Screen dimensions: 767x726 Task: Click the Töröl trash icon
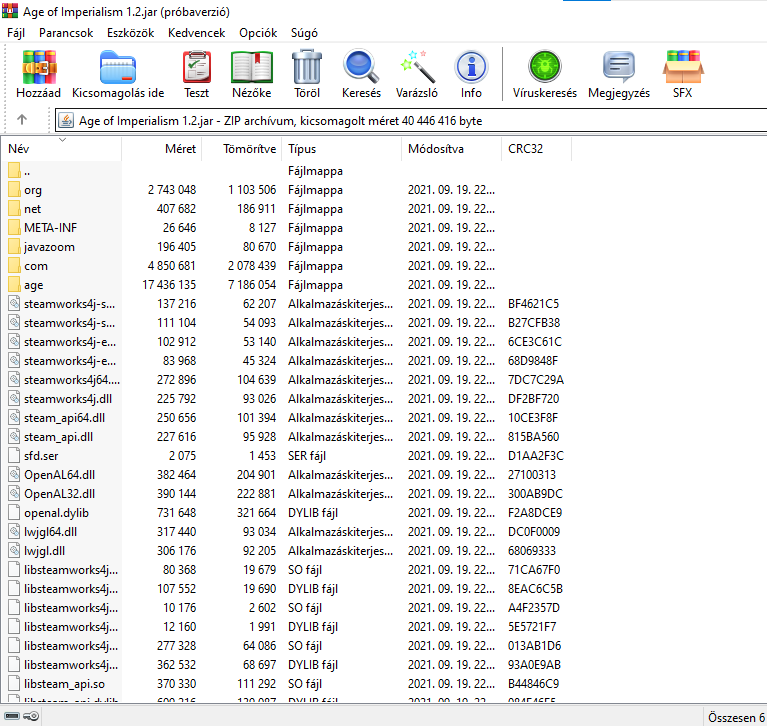point(307,67)
